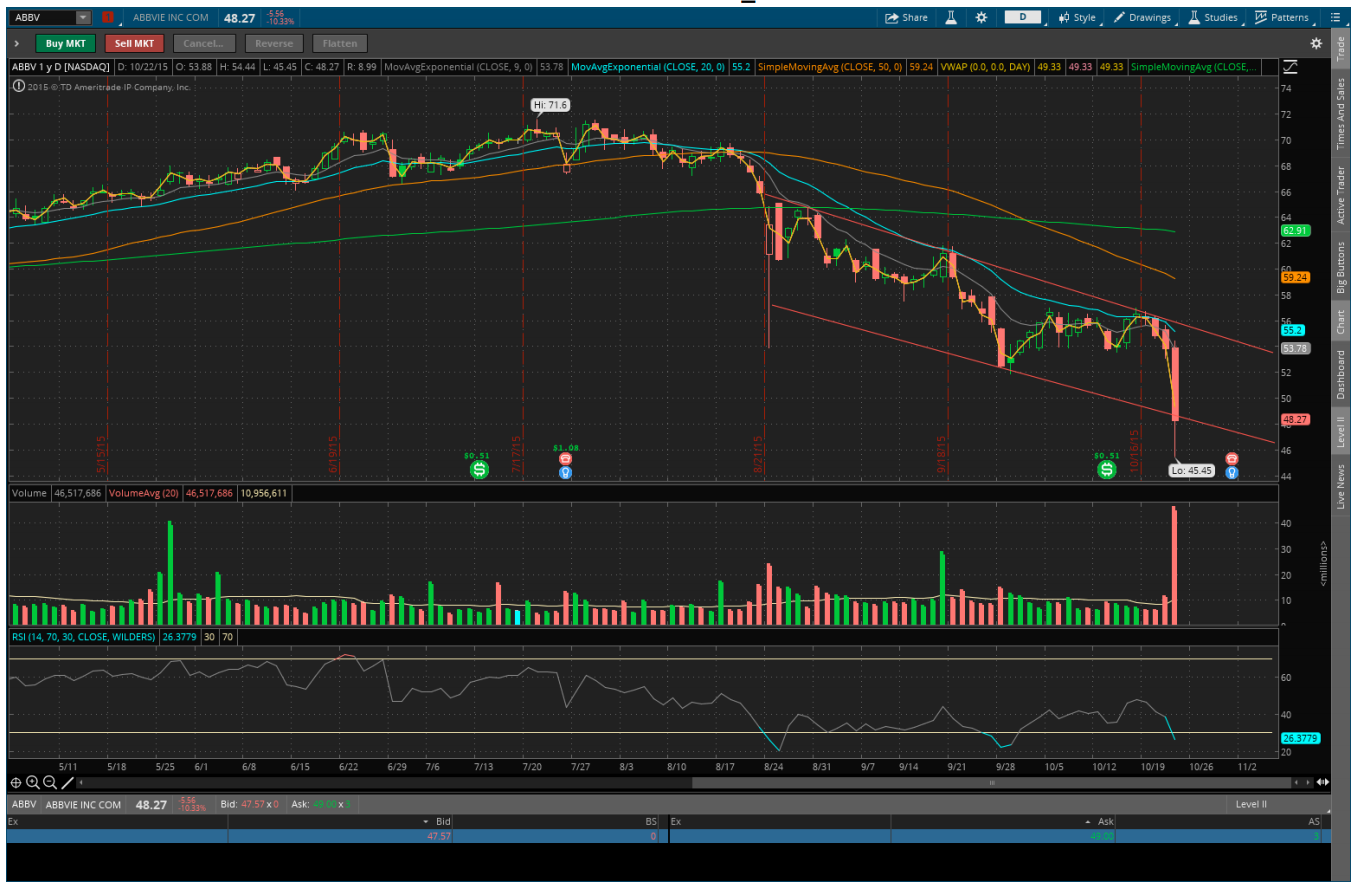This screenshot has height=883, width=1355.
Task: Click the scrollbar left arrow
Action: [80, 783]
